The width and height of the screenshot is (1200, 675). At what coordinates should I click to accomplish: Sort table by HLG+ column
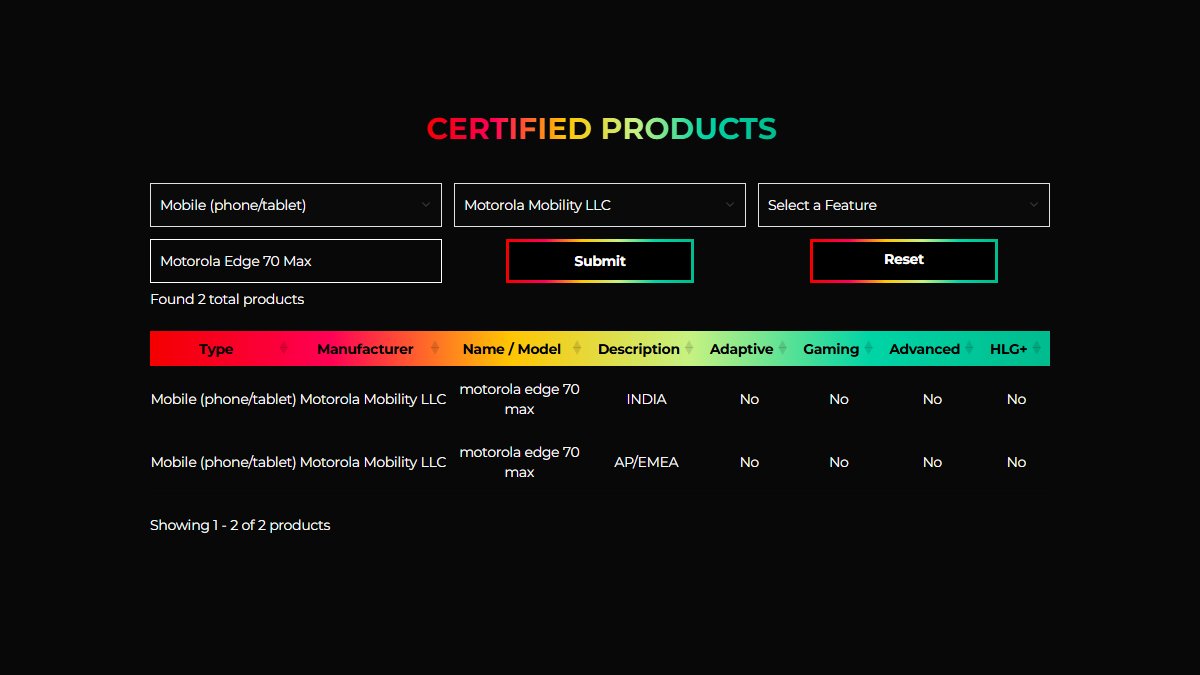1009,349
